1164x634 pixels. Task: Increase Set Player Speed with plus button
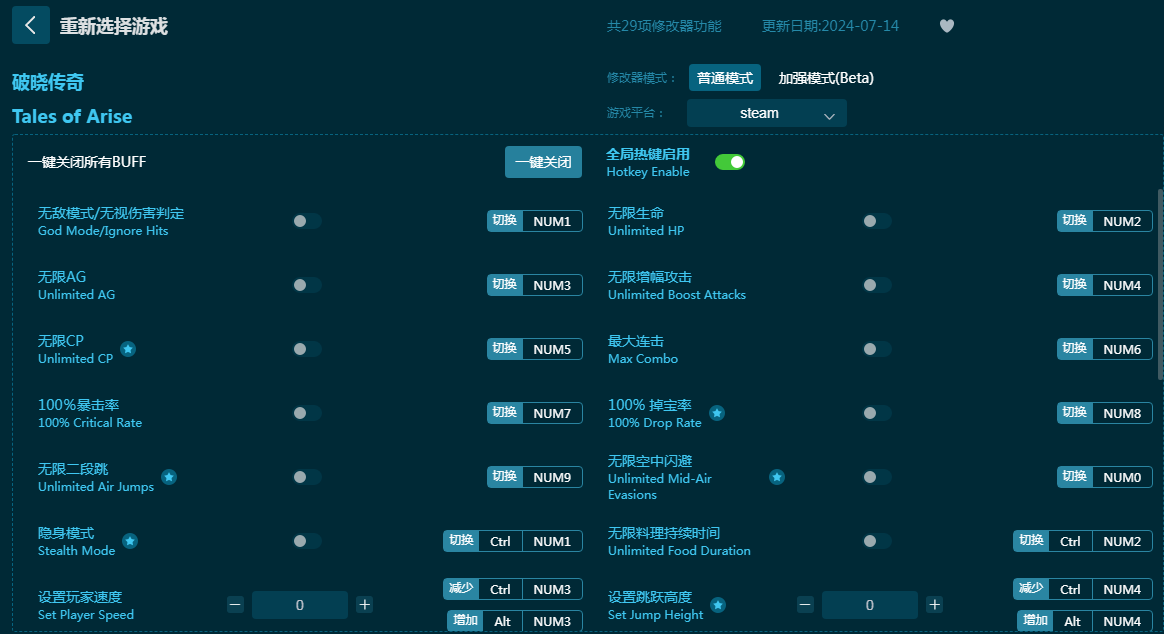point(364,604)
